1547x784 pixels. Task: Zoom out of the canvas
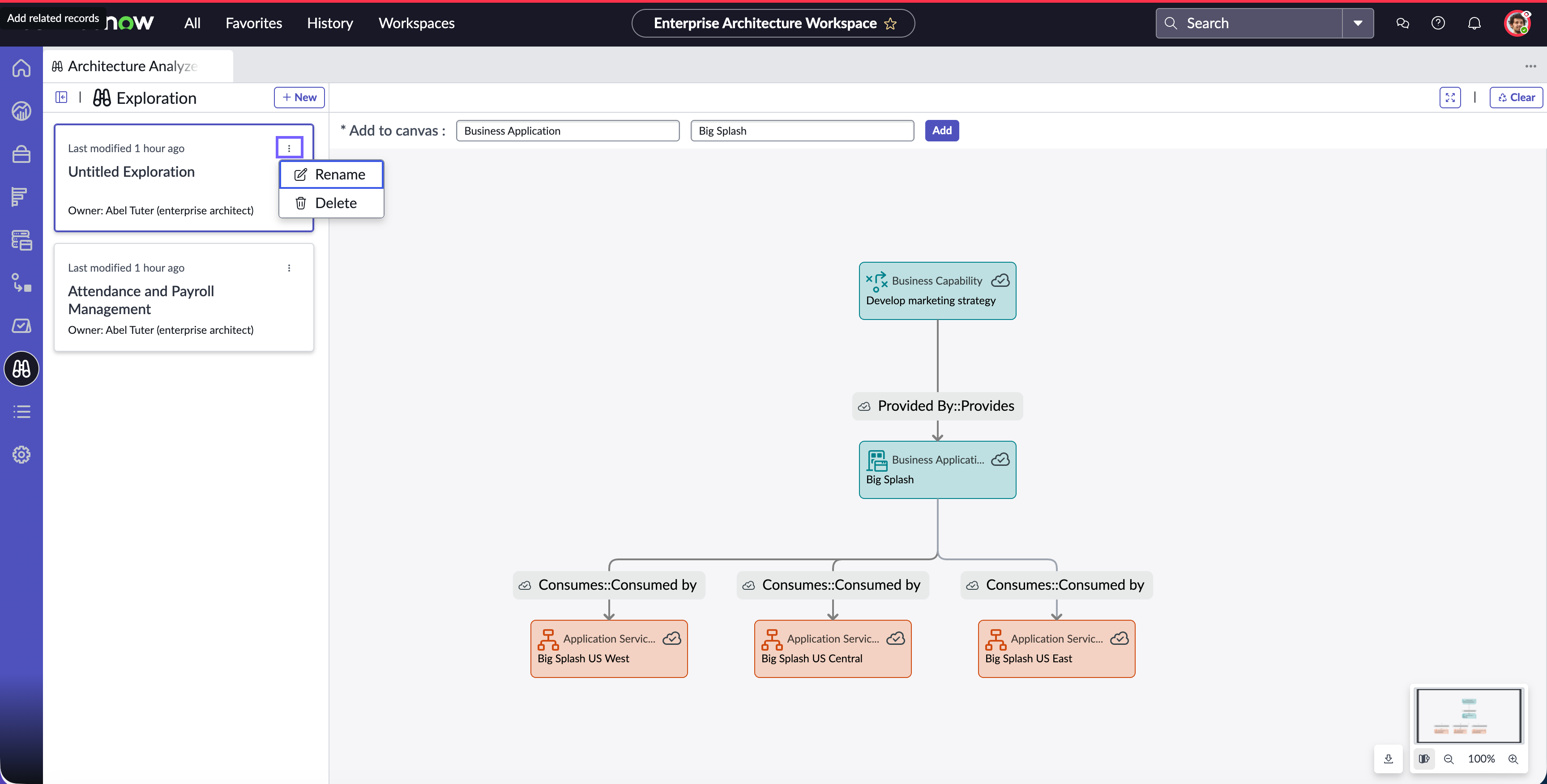[x=1449, y=759]
